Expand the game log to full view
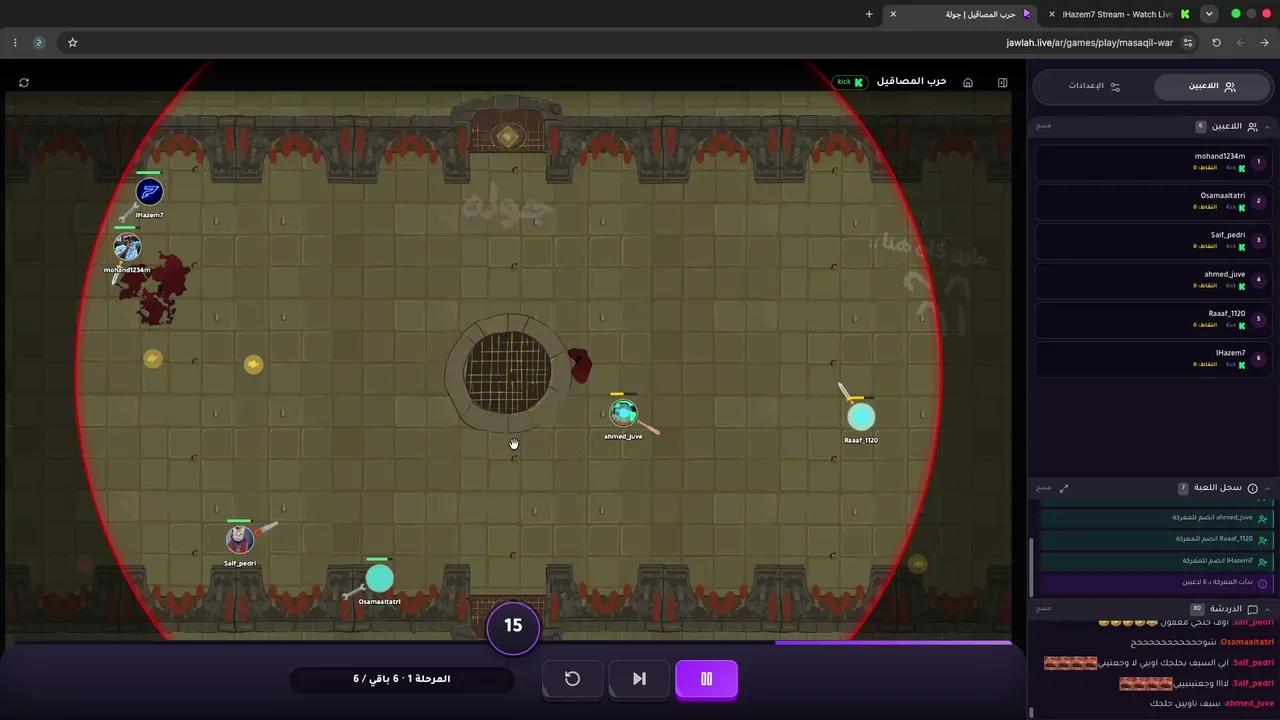 (1064, 488)
